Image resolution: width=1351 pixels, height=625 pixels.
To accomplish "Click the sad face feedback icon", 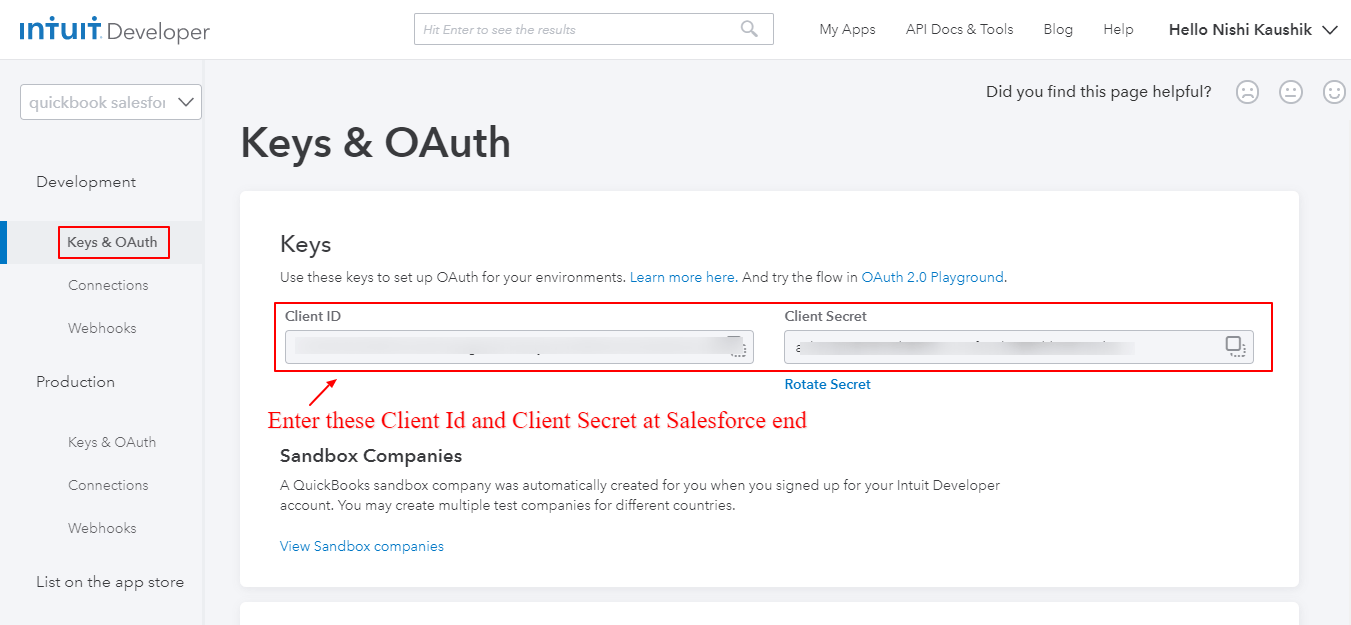I will tap(1247, 92).
